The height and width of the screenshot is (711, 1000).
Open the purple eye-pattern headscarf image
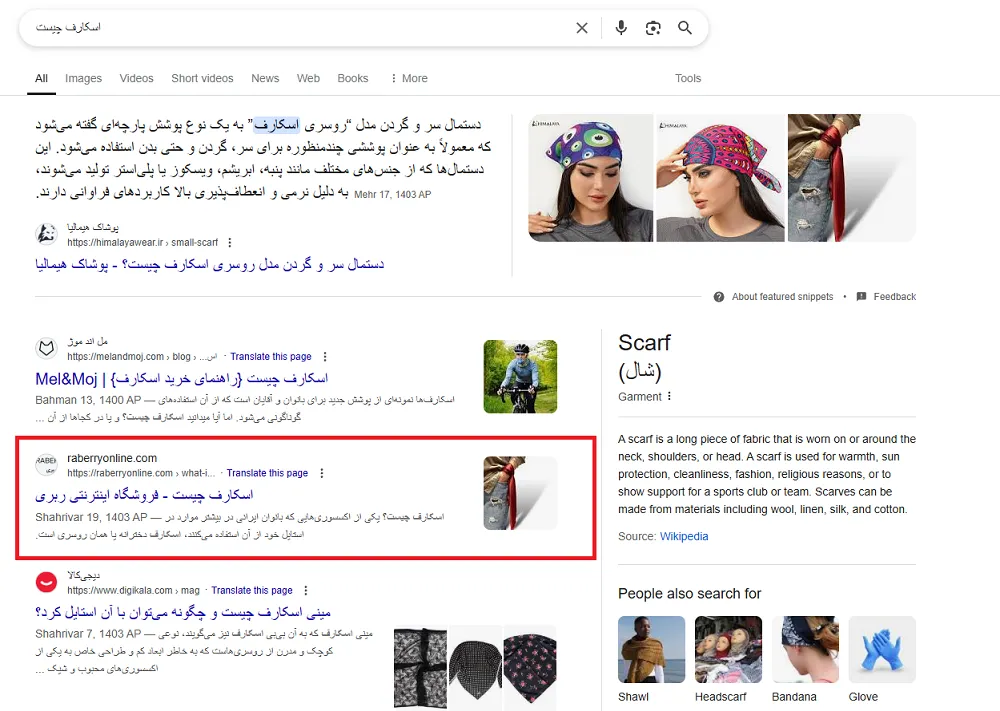click(x=591, y=178)
